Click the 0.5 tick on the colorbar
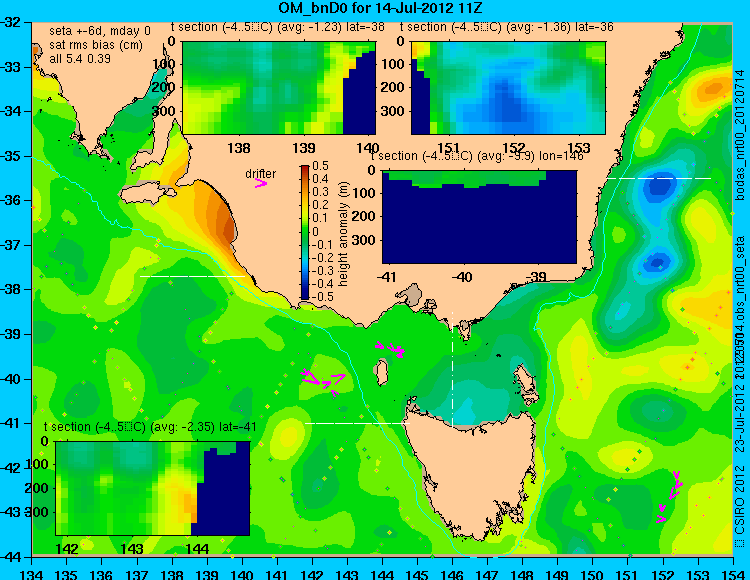Viewport: 750px width, 580px height. click(x=320, y=166)
